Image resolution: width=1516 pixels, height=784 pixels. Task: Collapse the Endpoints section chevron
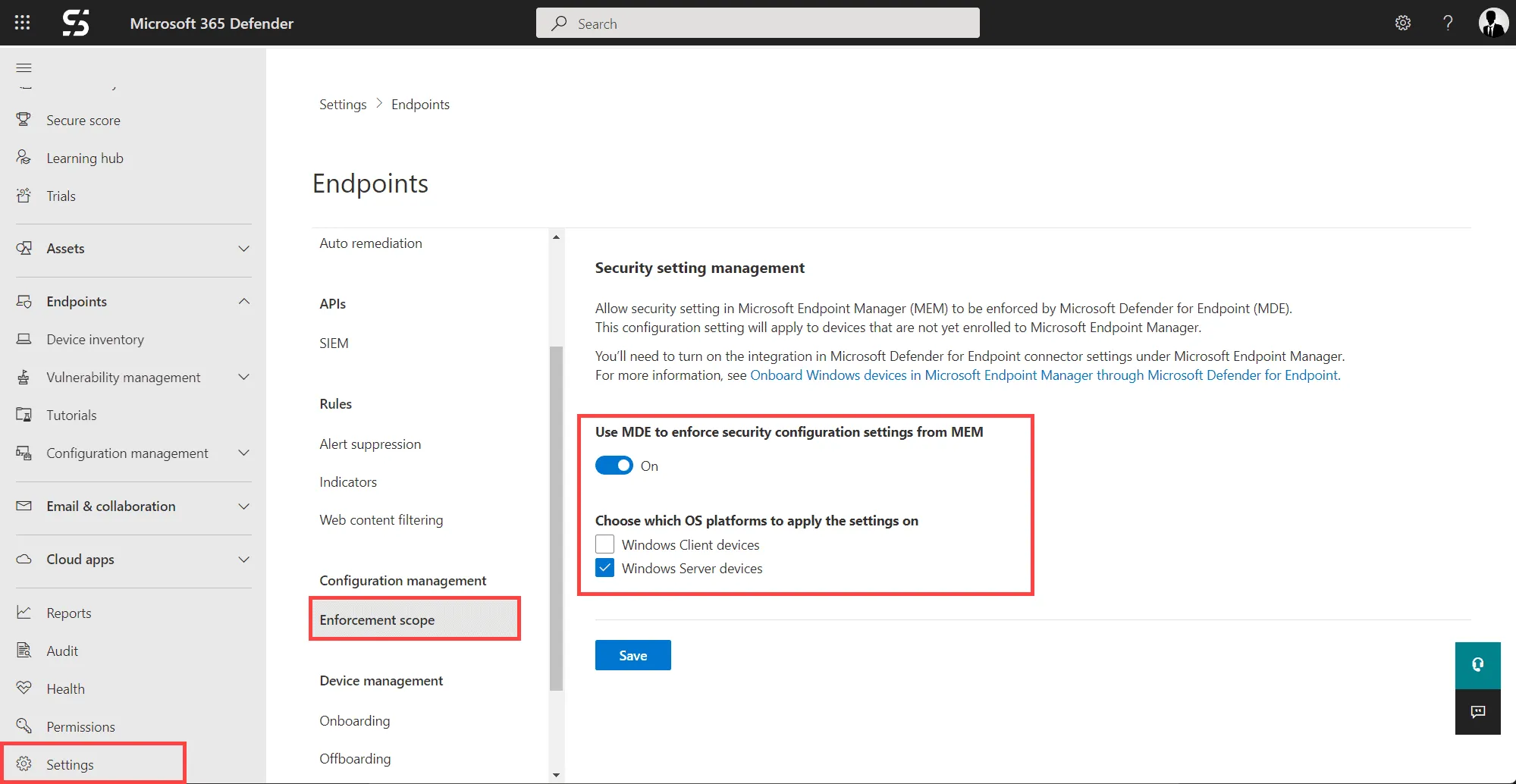pyautogui.click(x=243, y=301)
